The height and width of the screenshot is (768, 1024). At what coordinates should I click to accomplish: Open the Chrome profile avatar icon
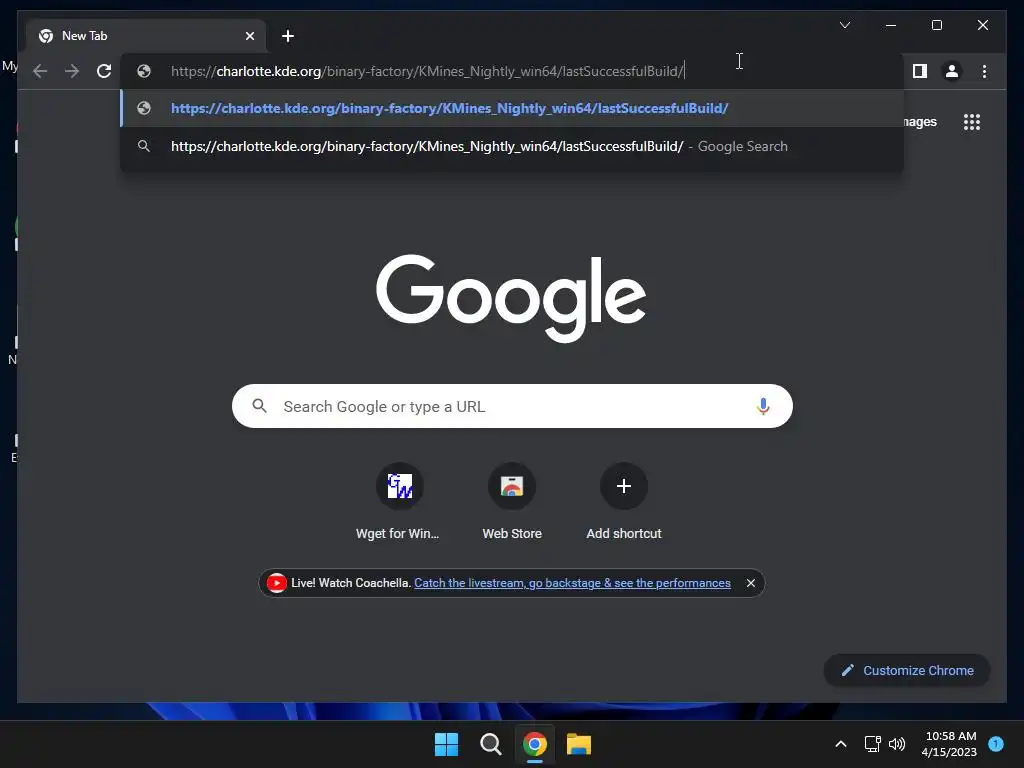coord(952,71)
